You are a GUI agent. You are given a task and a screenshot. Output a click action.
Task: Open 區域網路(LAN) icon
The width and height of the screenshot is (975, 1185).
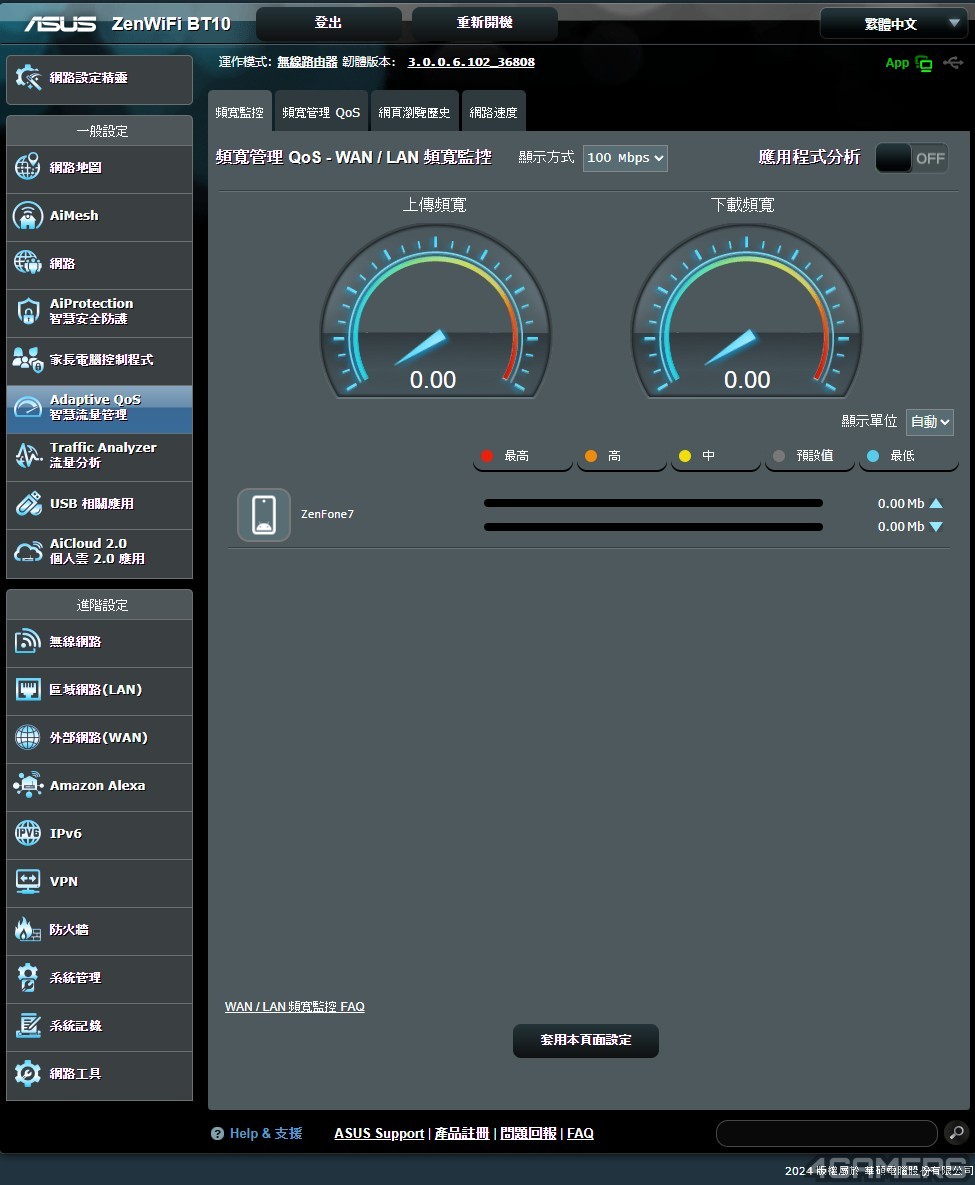click(x=28, y=689)
